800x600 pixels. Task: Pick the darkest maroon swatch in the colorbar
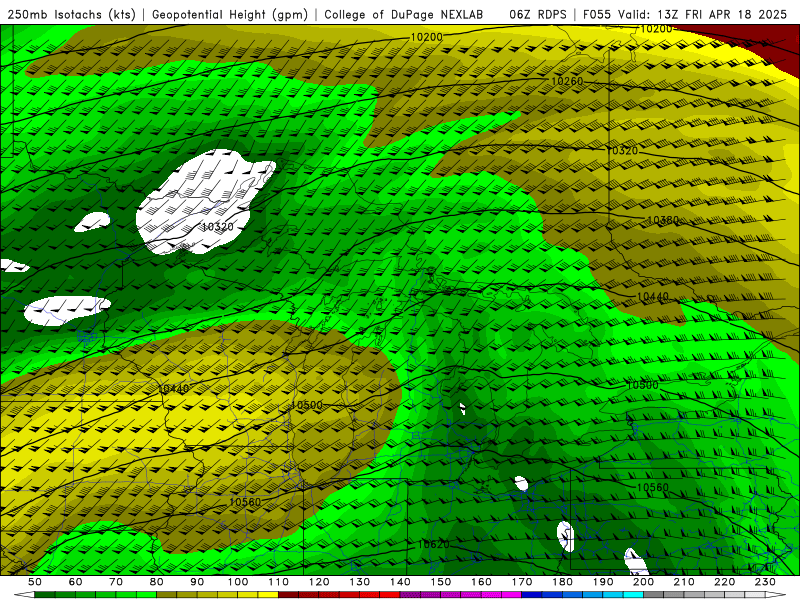289,595
